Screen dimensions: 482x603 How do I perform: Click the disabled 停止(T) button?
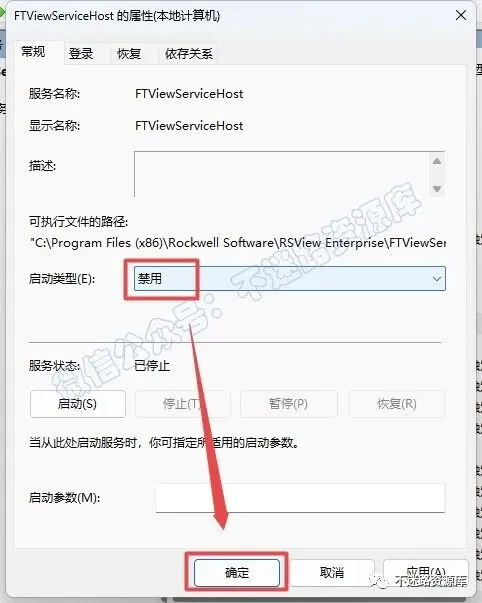[183, 404]
